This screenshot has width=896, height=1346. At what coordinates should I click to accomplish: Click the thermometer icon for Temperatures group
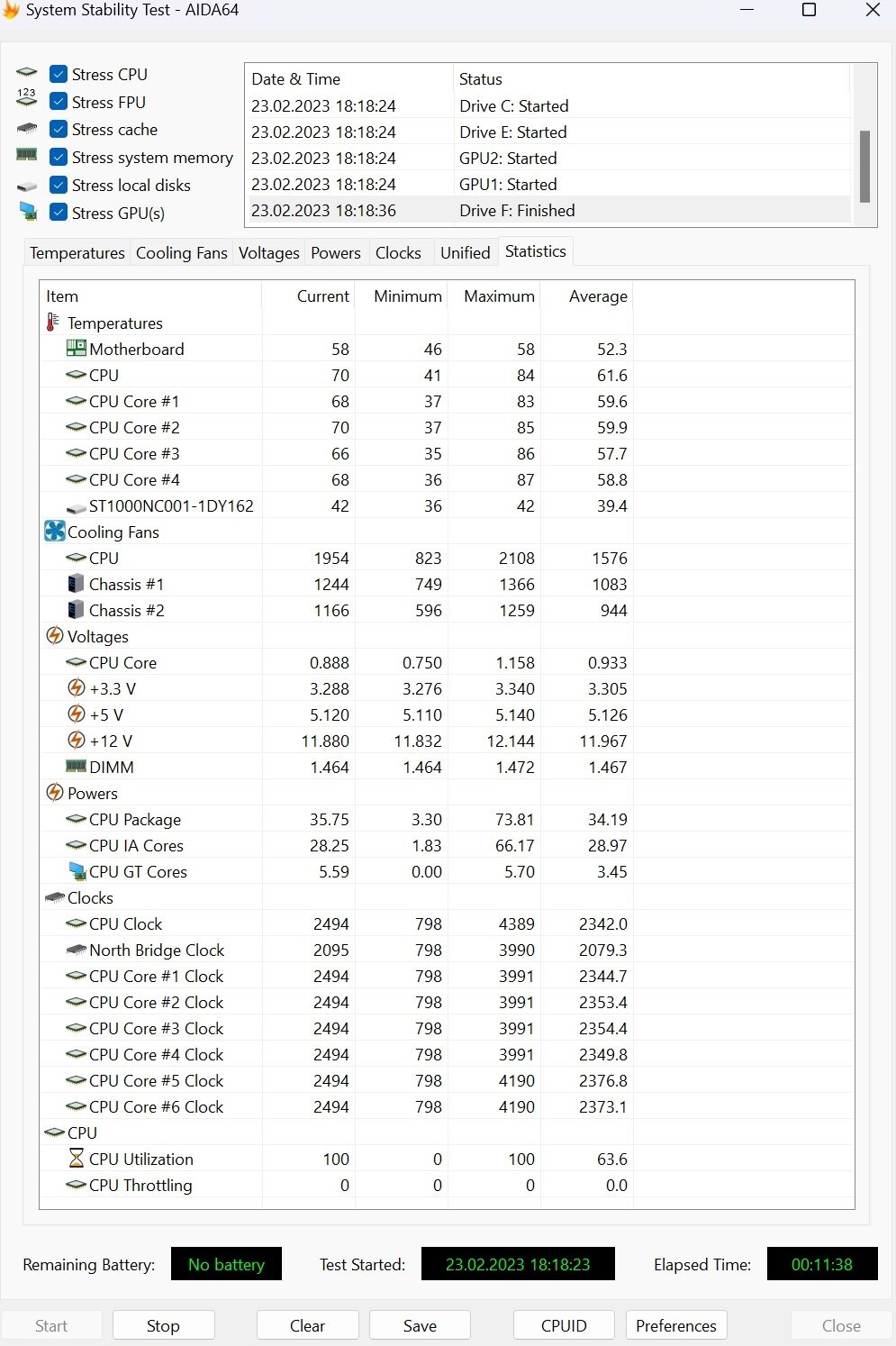click(52, 323)
